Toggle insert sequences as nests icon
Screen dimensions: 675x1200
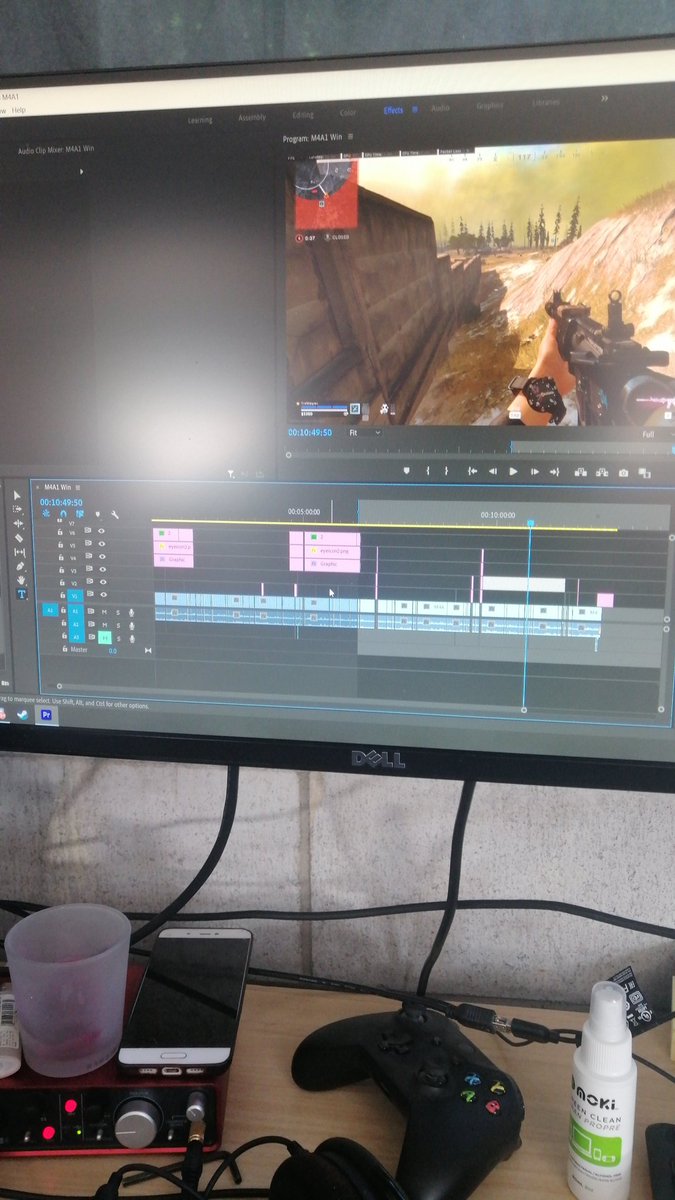pos(46,514)
